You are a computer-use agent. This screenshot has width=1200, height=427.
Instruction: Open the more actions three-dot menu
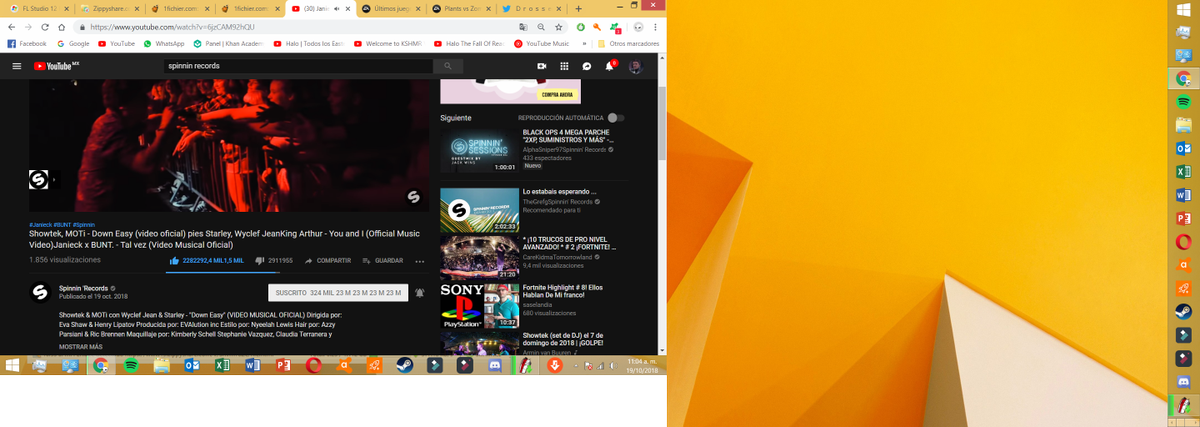[x=420, y=261]
